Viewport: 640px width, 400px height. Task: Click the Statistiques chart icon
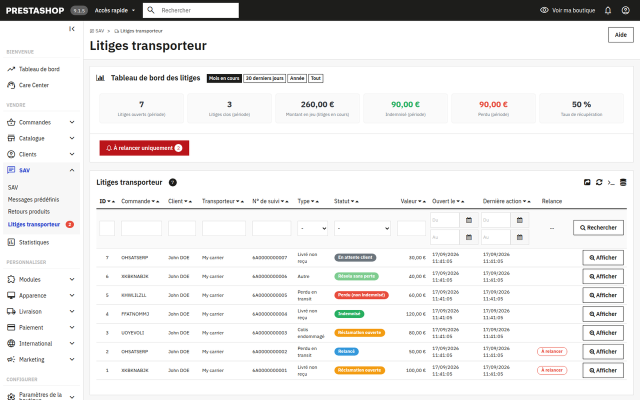tap(11, 242)
